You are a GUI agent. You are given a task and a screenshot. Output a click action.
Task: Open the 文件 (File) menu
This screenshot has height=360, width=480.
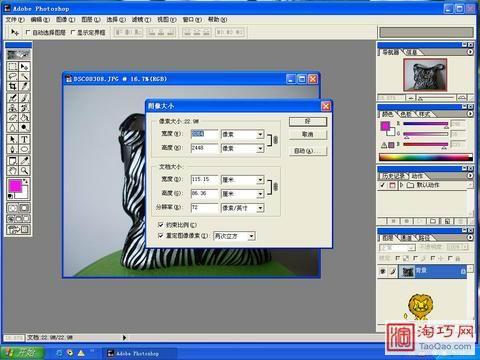[15, 20]
